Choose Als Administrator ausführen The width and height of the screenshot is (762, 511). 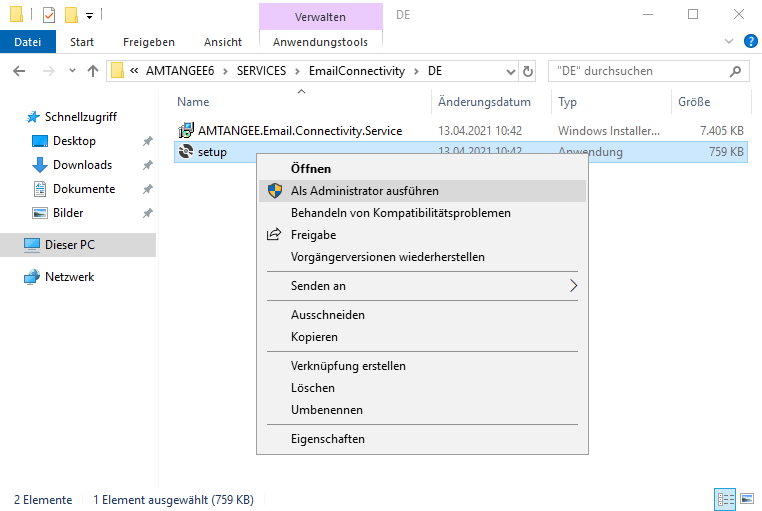coord(422,191)
